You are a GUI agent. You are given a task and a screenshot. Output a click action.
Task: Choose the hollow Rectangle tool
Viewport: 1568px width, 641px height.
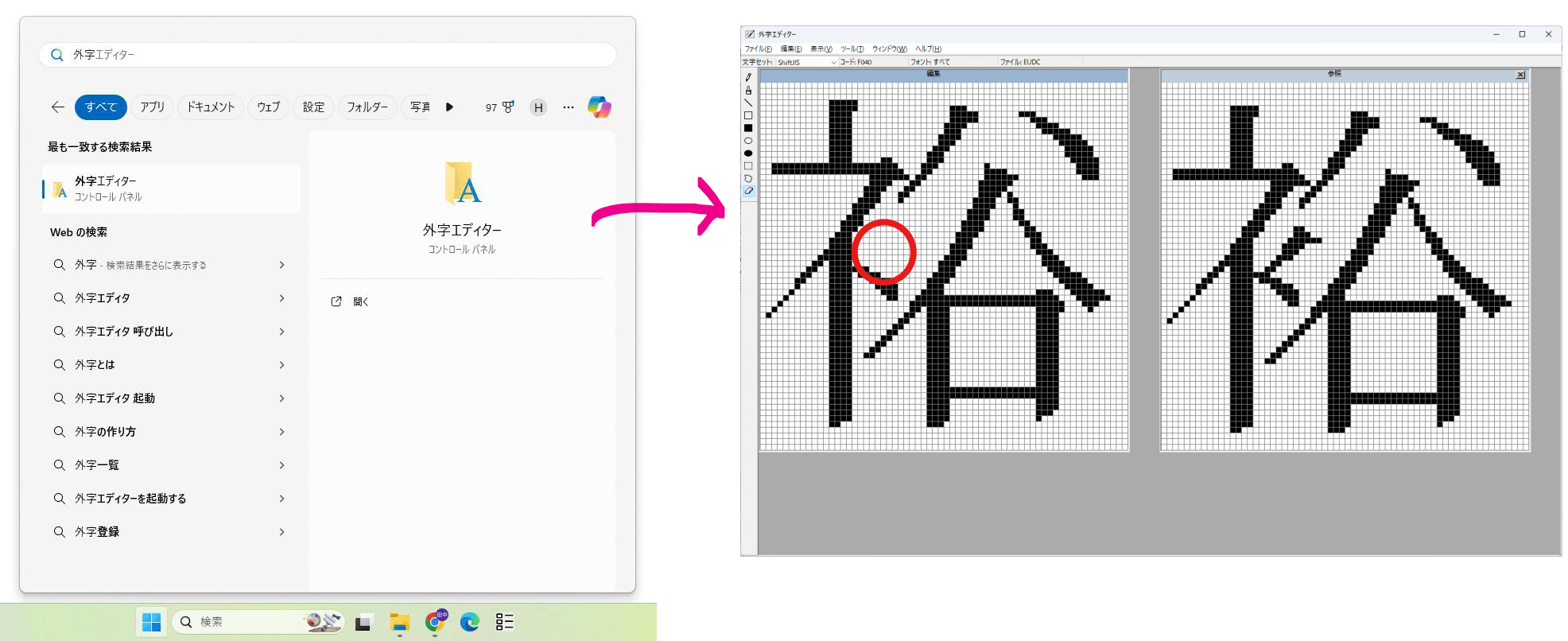748,115
